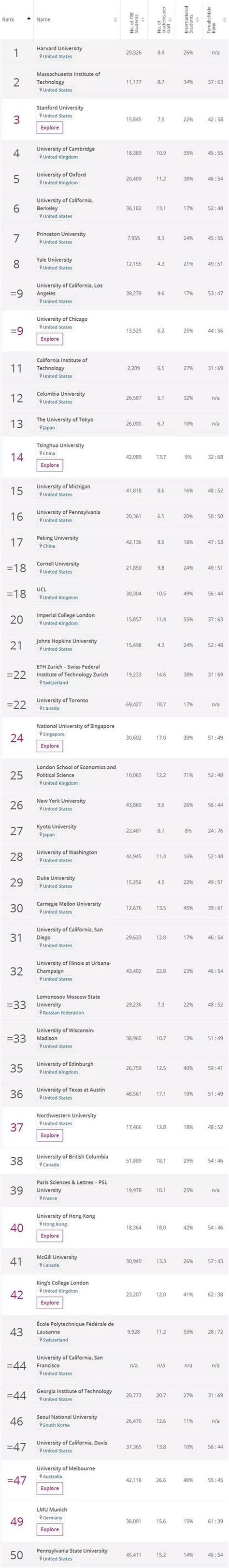Select the ETH Zurich table row
The width and height of the screenshot is (229, 1568).
(114, 674)
